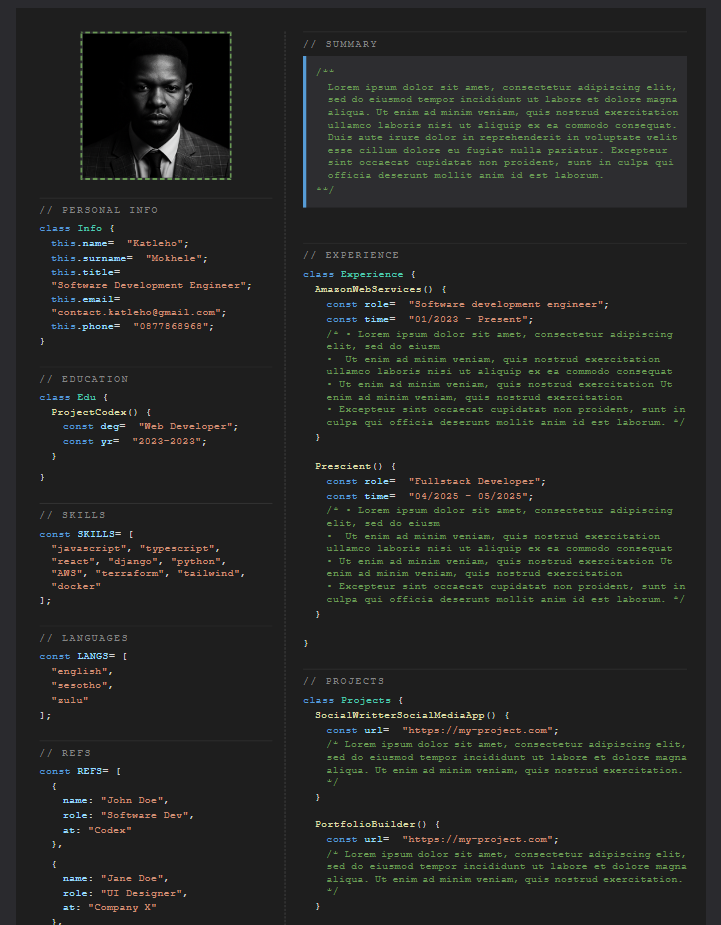Screen dimensions: 721x925
Task: Click the role "Fullstack Developer"
Action: click(477, 481)
